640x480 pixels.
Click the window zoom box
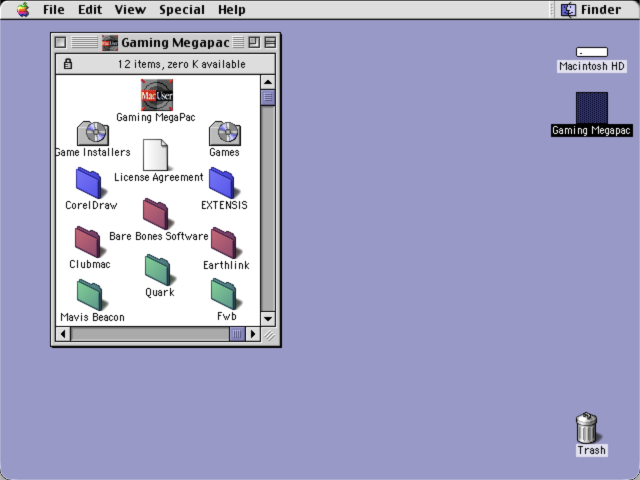click(x=254, y=42)
